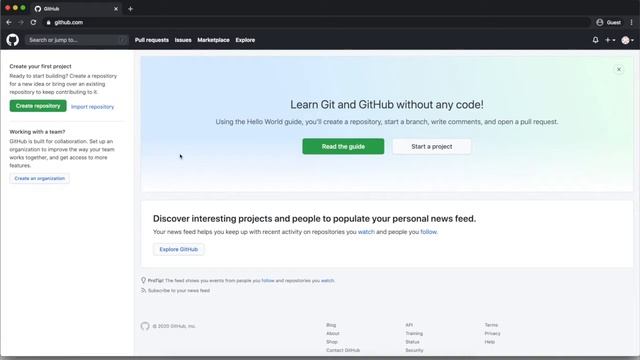Viewport: 640px width, 360px height.
Task: Open the Blog footer link
Action: point(331,325)
